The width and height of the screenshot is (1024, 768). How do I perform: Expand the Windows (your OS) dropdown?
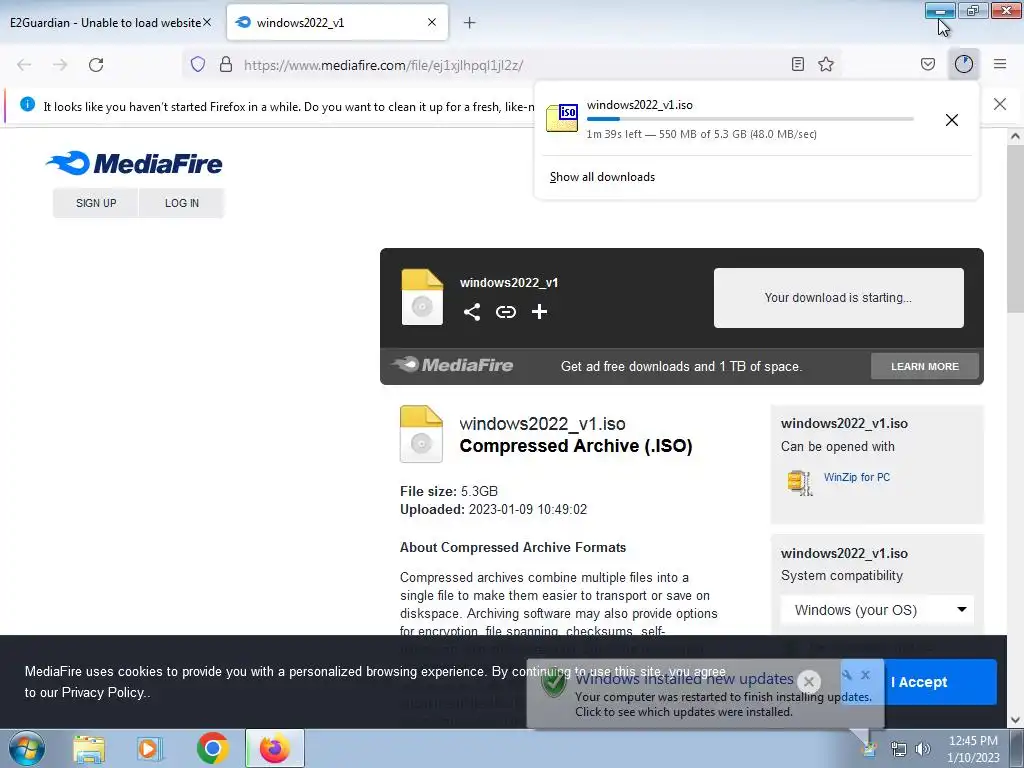(x=877, y=610)
